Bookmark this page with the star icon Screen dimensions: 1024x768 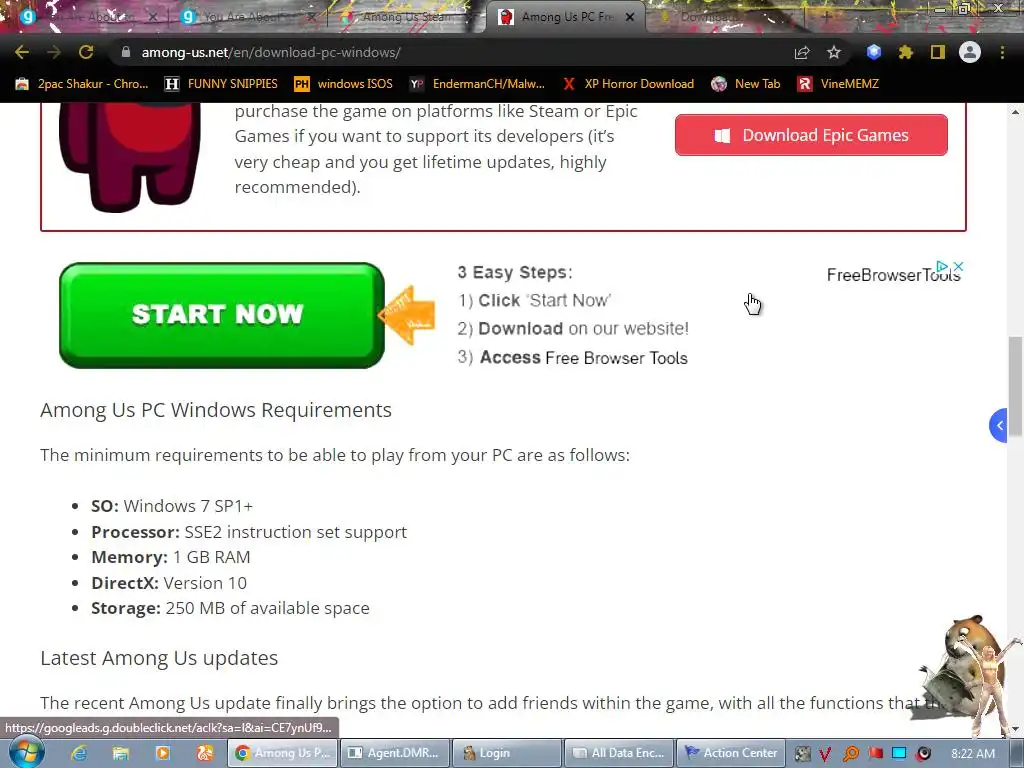pos(834,52)
